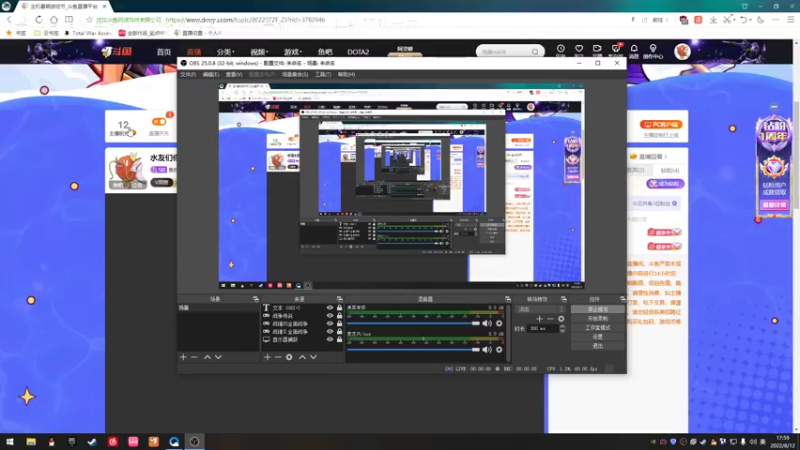Click the Stop Streaming button in OBS
This screenshot has width=800, height=450.
tap(597, 309)
